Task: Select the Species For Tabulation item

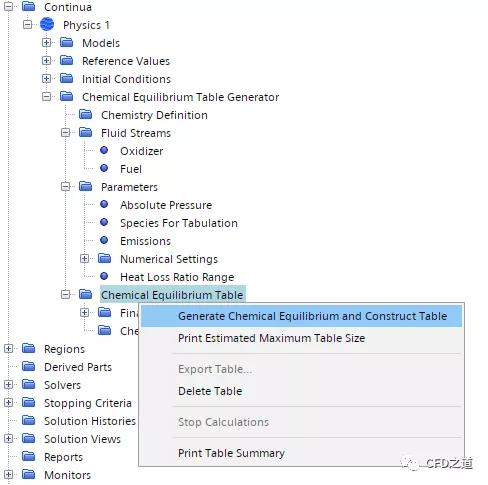Action: pyautogui.click(x=179, y=223)
